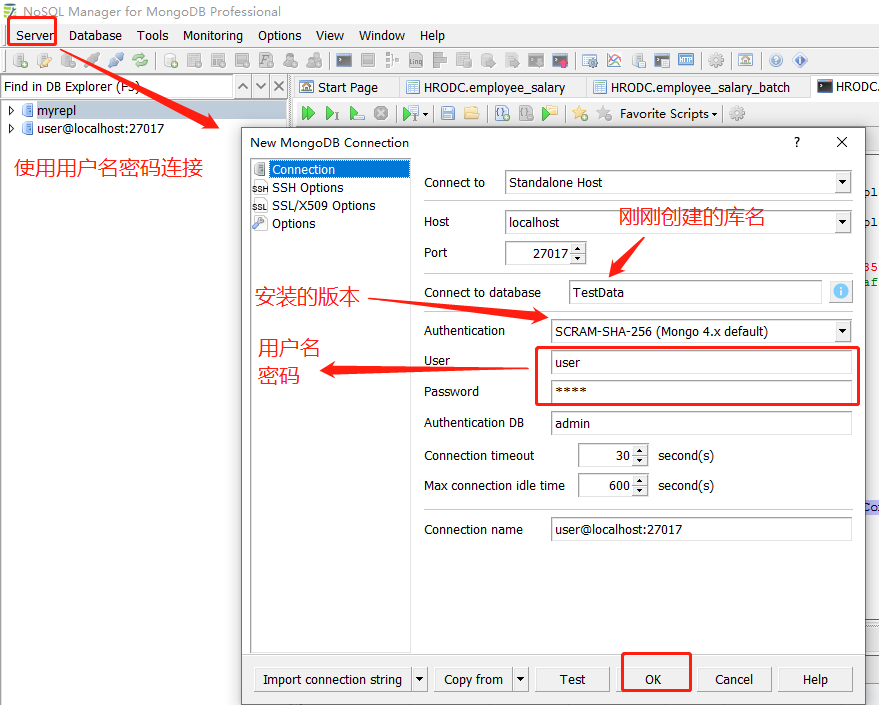Run script with double green arrows icon

tap(308, 113)
